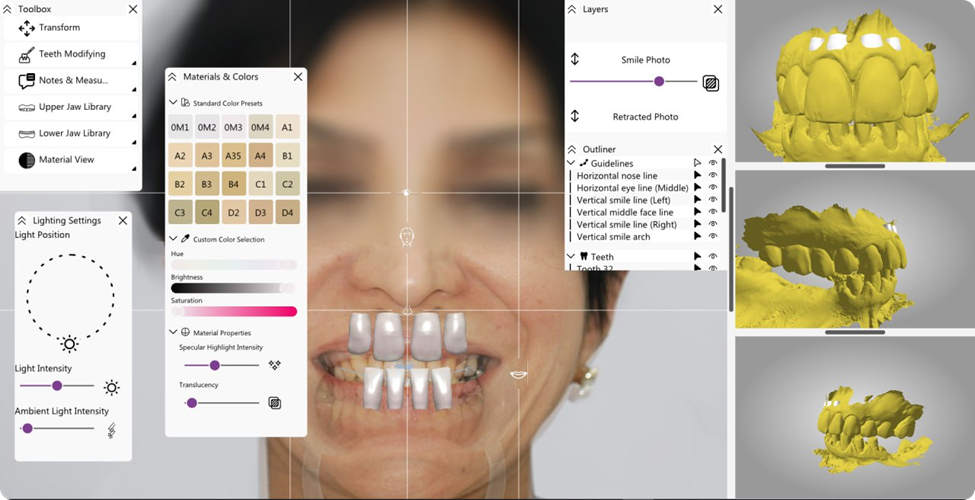Select the Transform tool icon
Image resolution: width=975 pixels, height=500 pixels.
[x=27, y=28]
